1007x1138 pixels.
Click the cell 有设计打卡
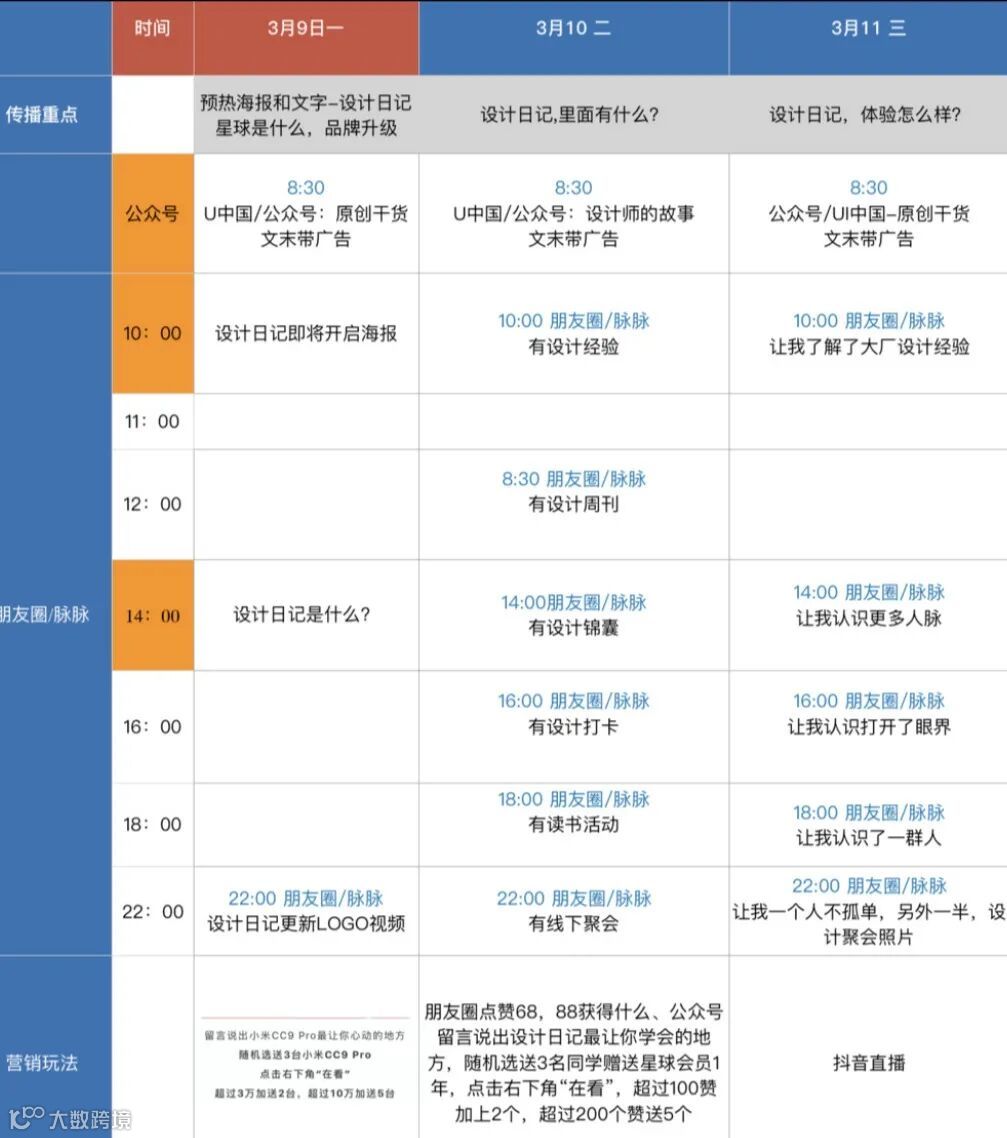click(574, 726)
